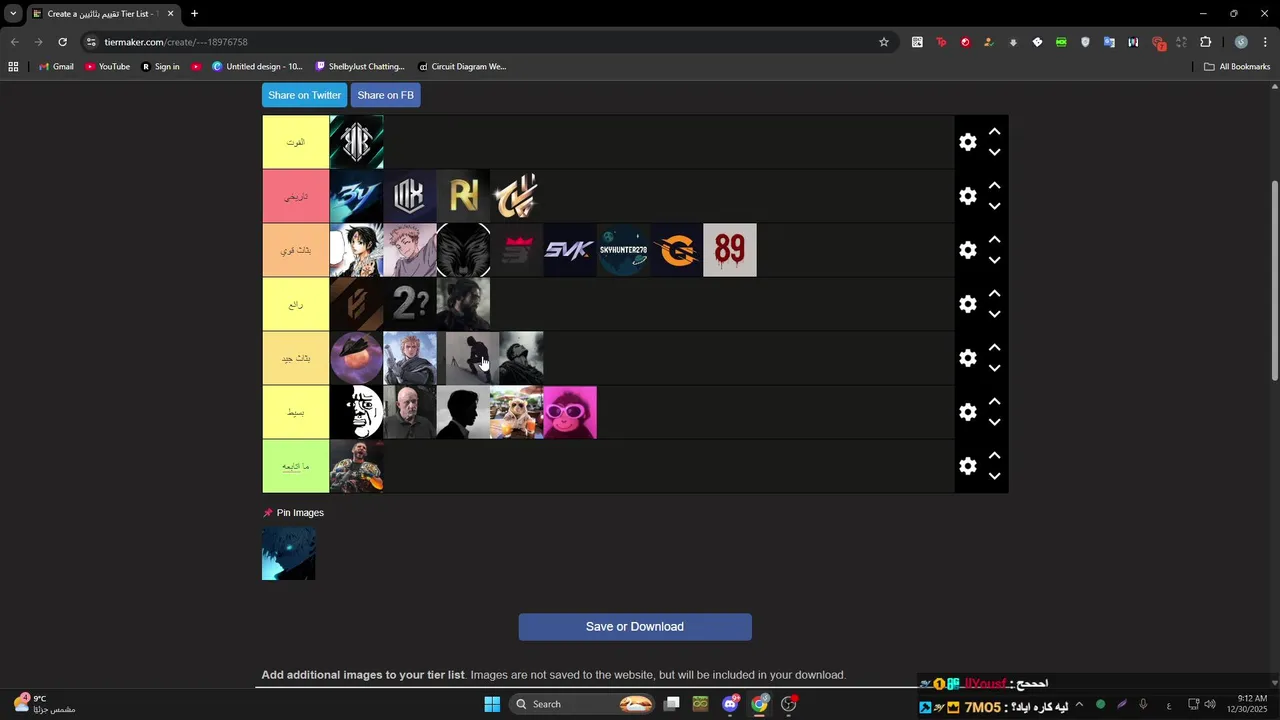The height and width of the screenshot is (720, 1280).
Task: Click the red تاريخي tier label
Action: click(296, 196)
